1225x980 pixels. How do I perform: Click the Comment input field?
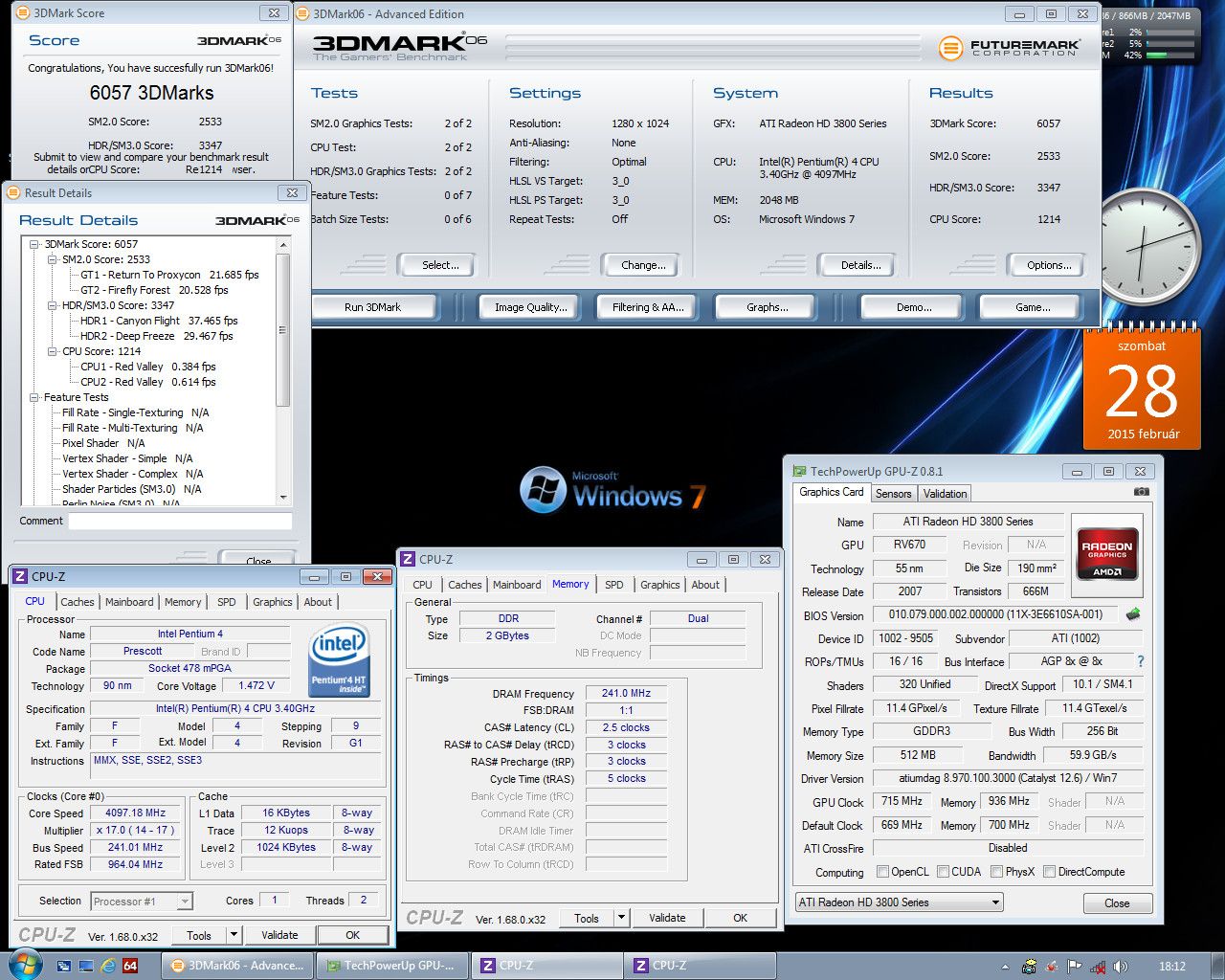pyautogui.click(x=180, y=522)
